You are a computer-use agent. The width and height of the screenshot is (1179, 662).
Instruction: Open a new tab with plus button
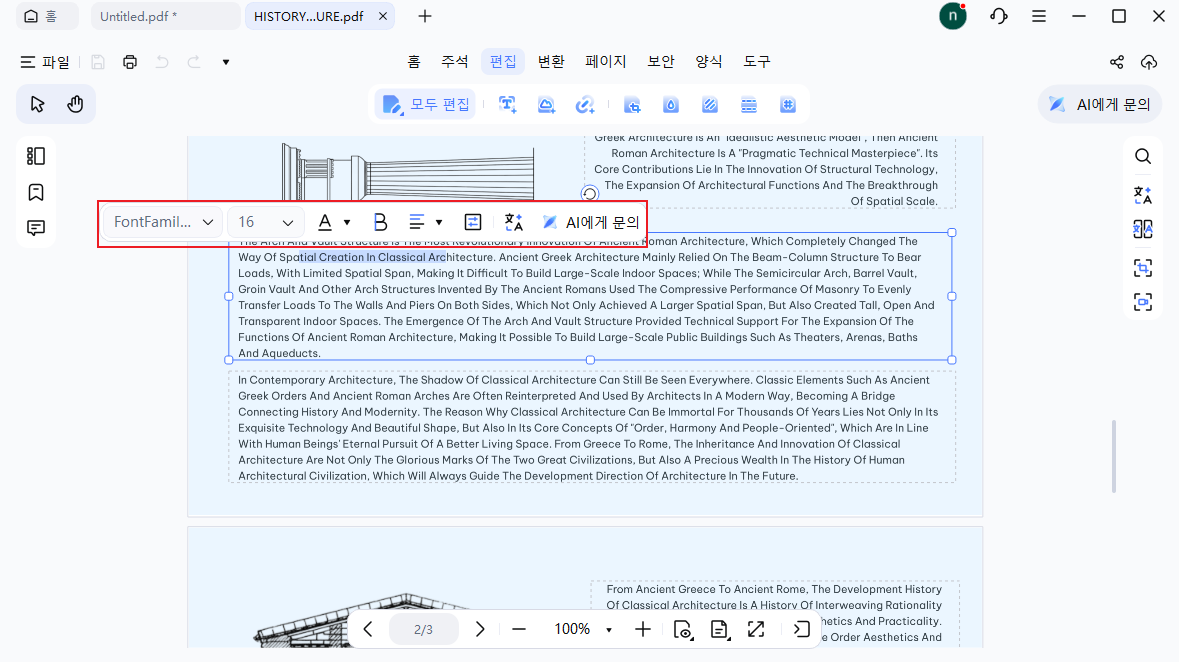click(425, 16)
